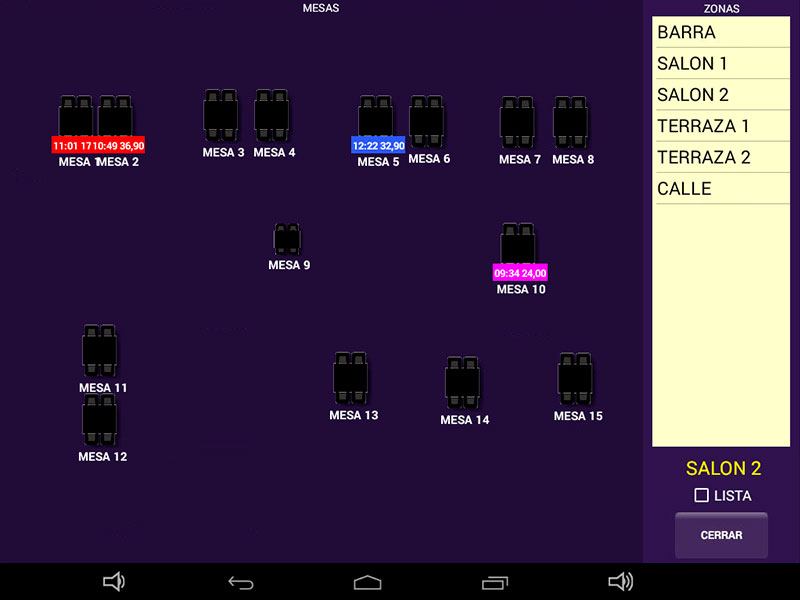This screenshot has height=600, width=800.
Task: Tap the volume up icon
Action: tap(621, 582)
